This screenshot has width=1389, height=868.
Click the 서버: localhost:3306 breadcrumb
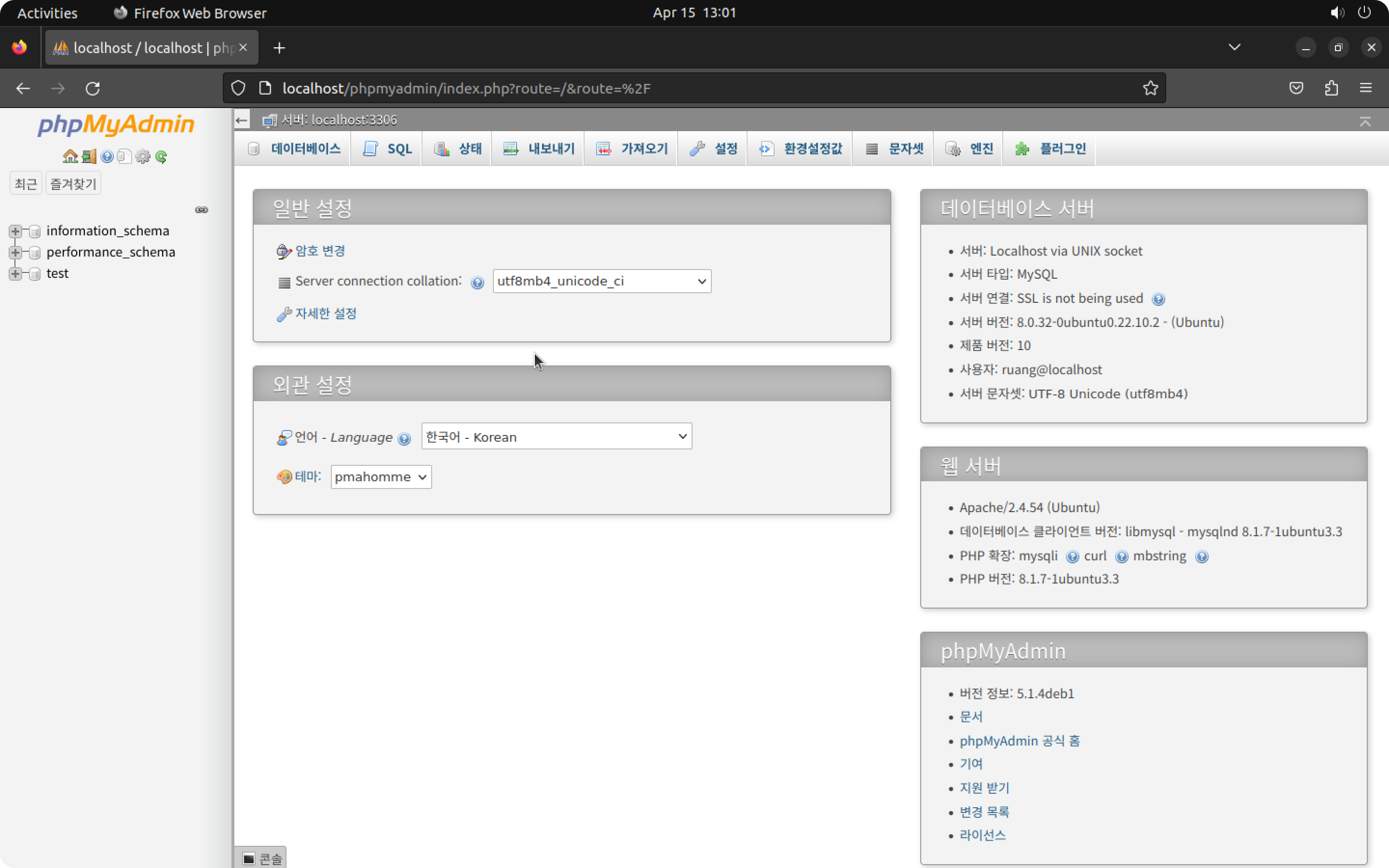[x=339, y=120]
